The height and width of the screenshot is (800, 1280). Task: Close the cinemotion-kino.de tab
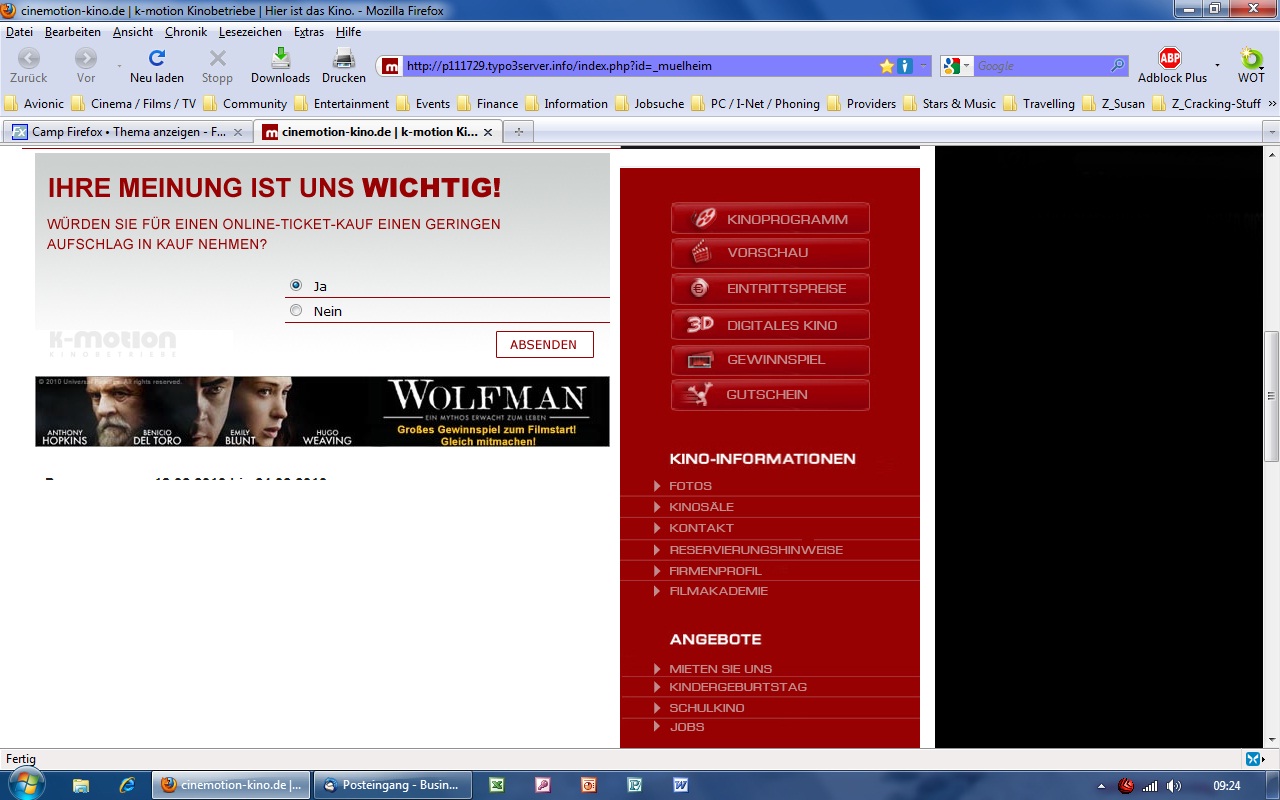click(487, 131)
